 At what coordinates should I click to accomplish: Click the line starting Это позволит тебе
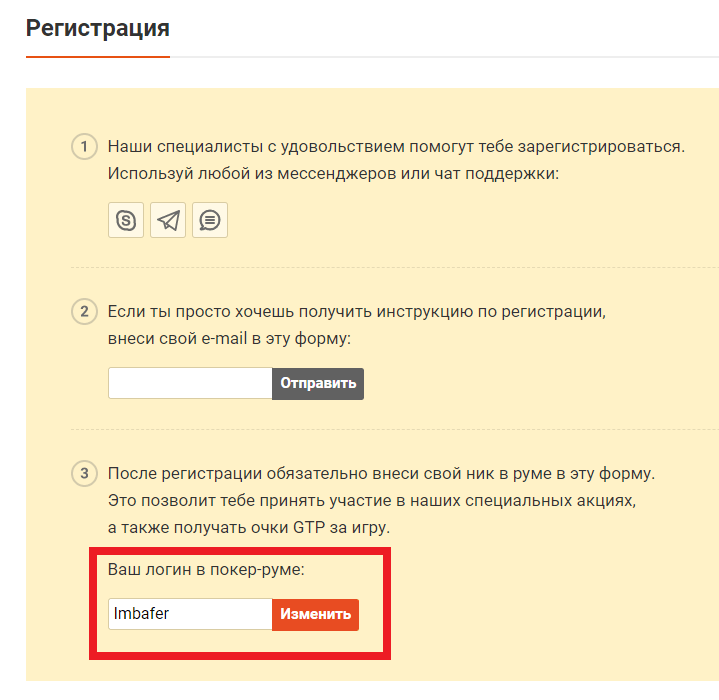372,501
